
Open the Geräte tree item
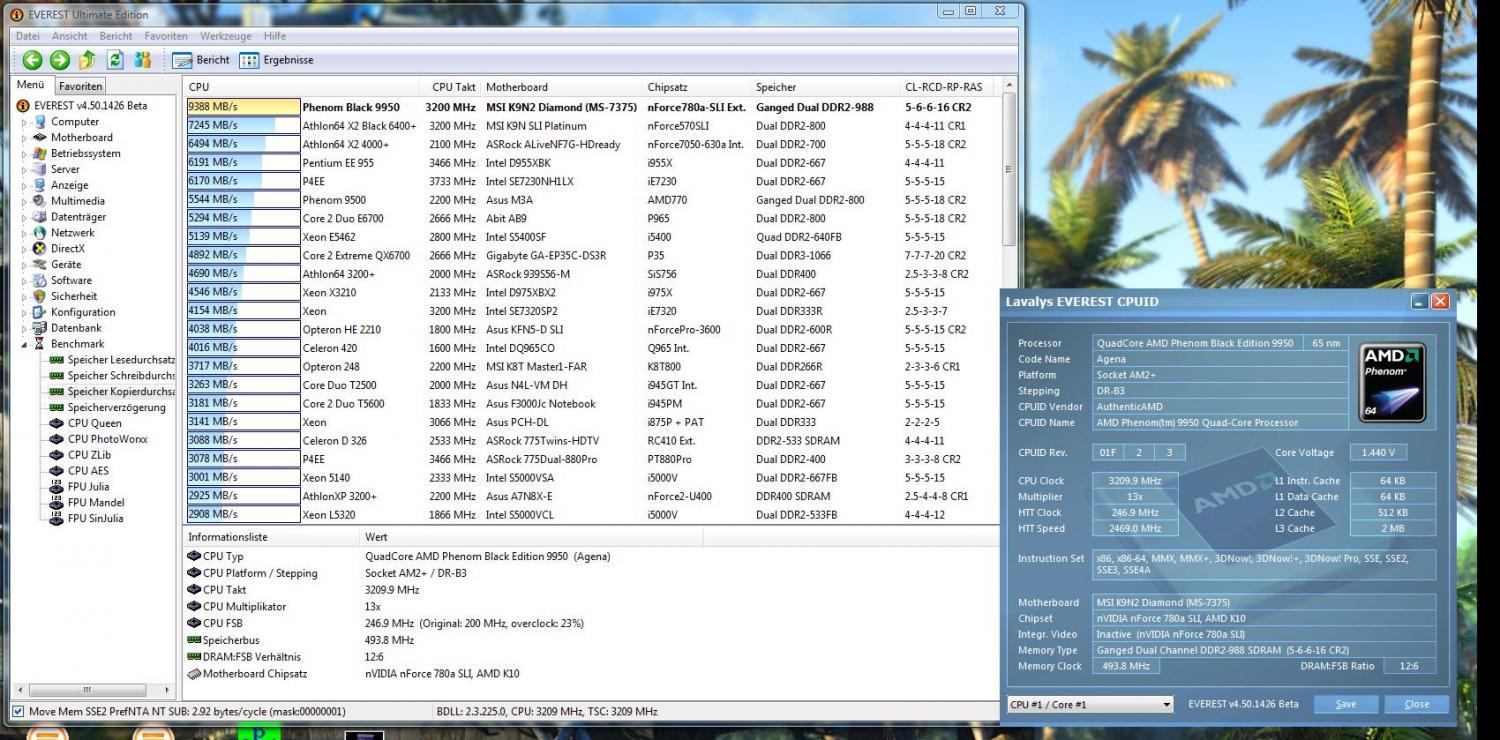(66, 264)
